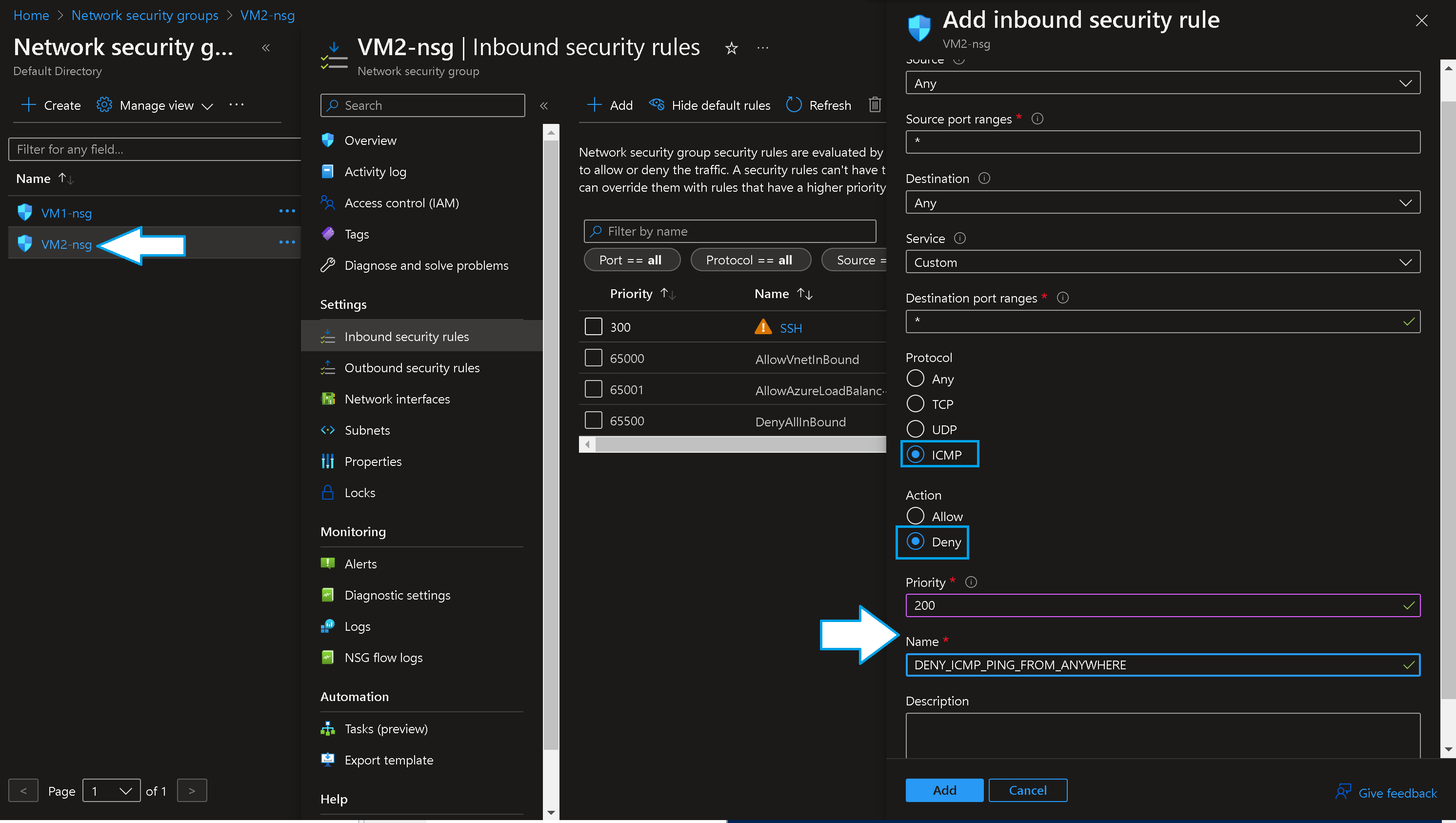Check the box for priority 300 rule
Screen dimensions: 1456x823
593,327
